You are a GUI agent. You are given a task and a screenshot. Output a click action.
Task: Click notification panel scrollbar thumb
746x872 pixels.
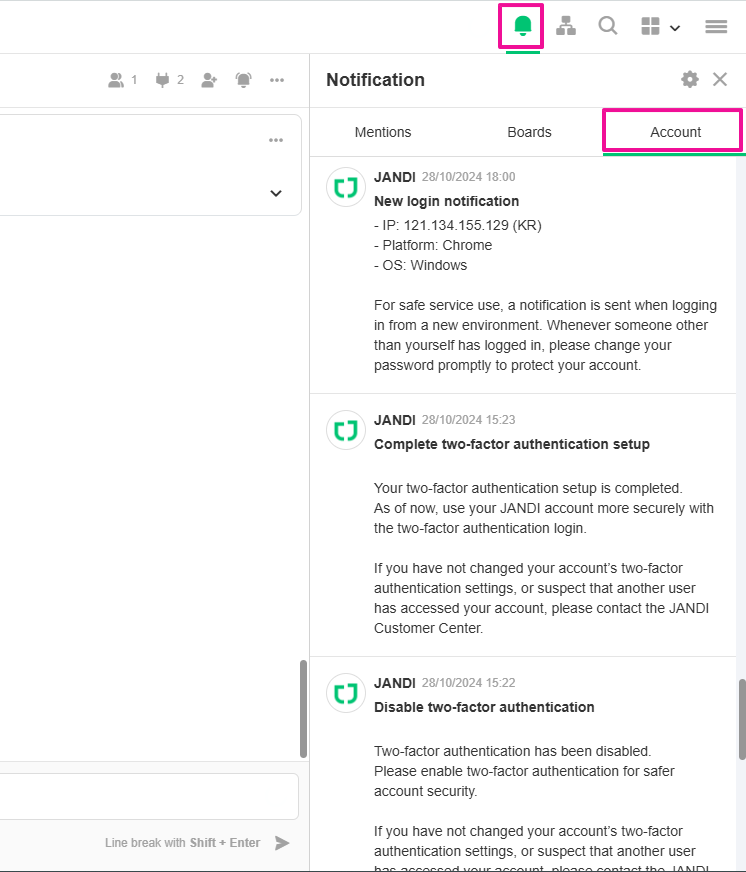742,719
